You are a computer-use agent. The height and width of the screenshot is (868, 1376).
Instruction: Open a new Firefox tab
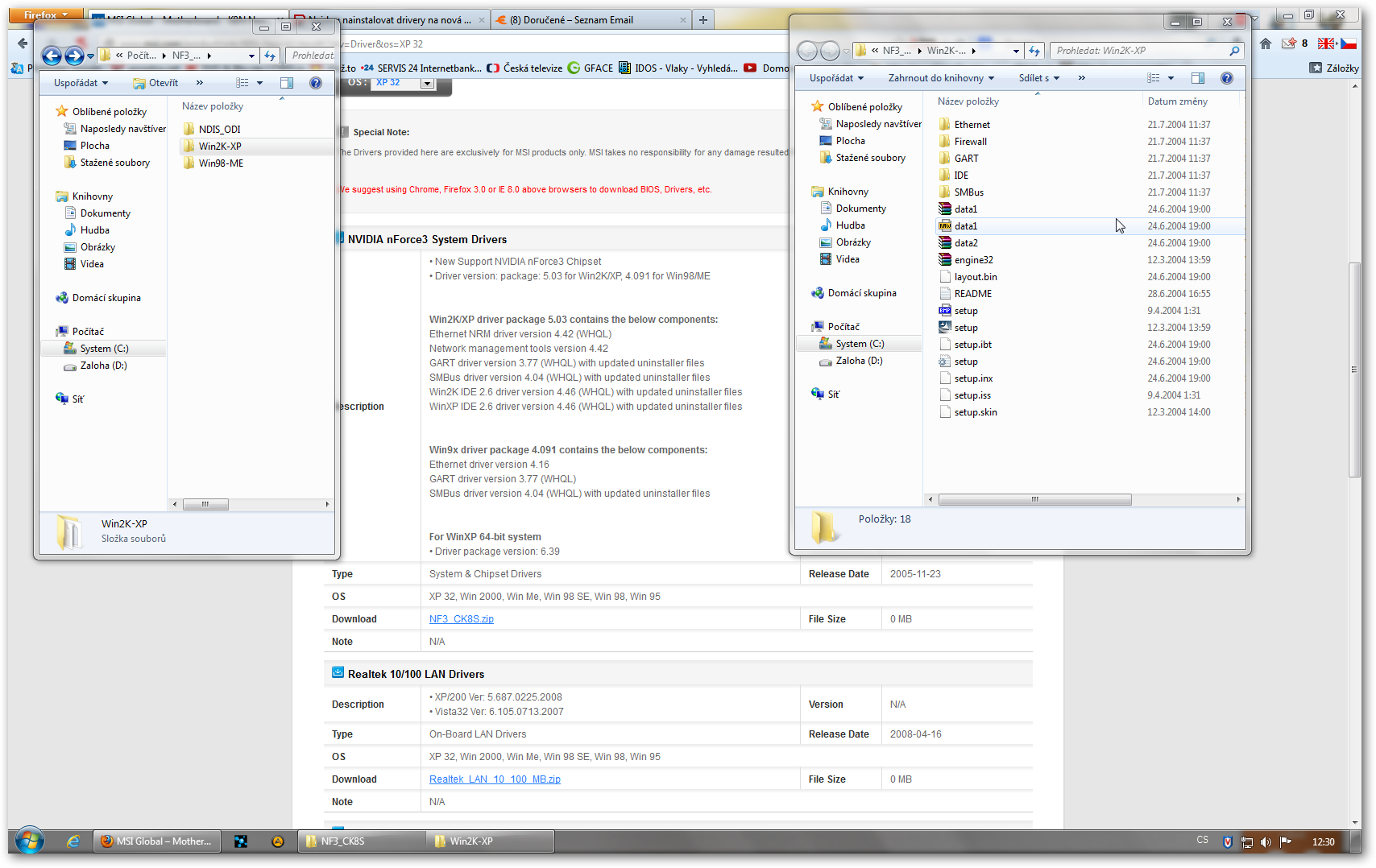[703, 20]
